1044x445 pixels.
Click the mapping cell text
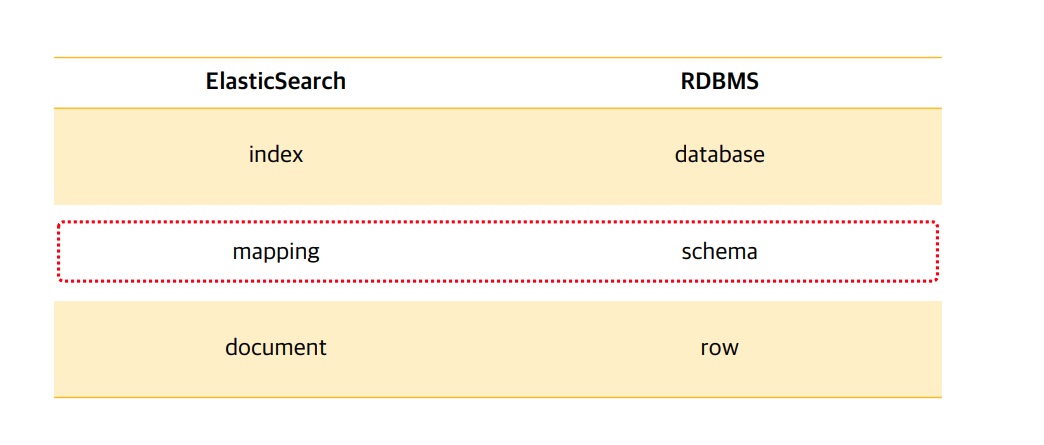276,252
